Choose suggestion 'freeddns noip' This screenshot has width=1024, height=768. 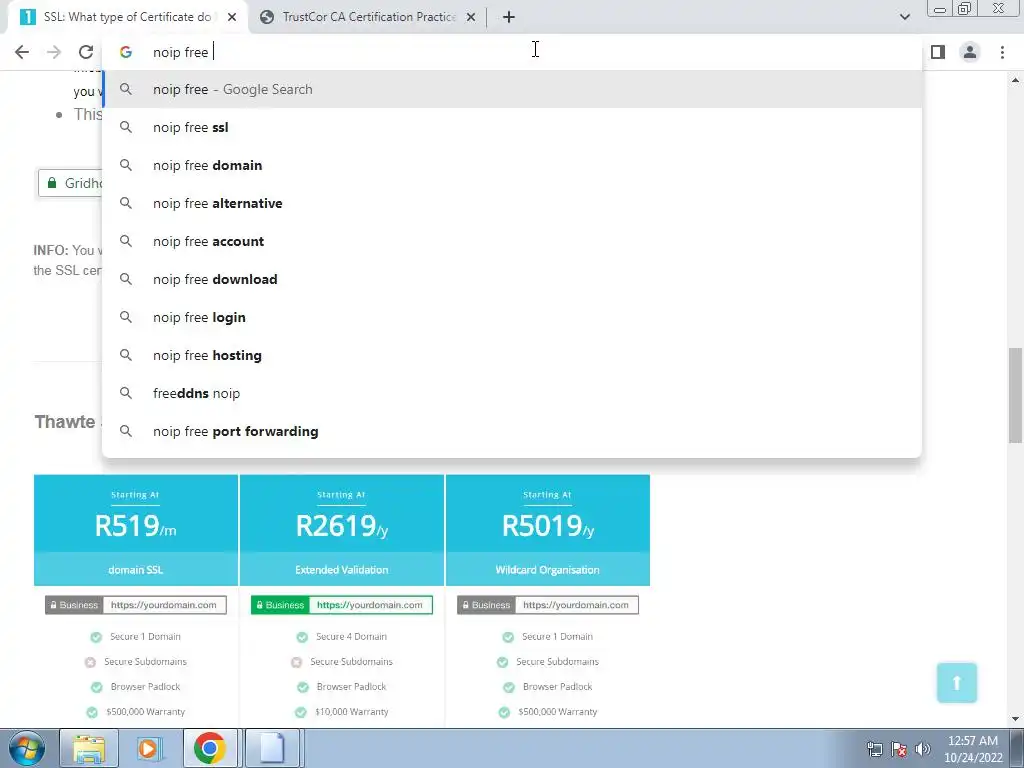coord(512,393)
